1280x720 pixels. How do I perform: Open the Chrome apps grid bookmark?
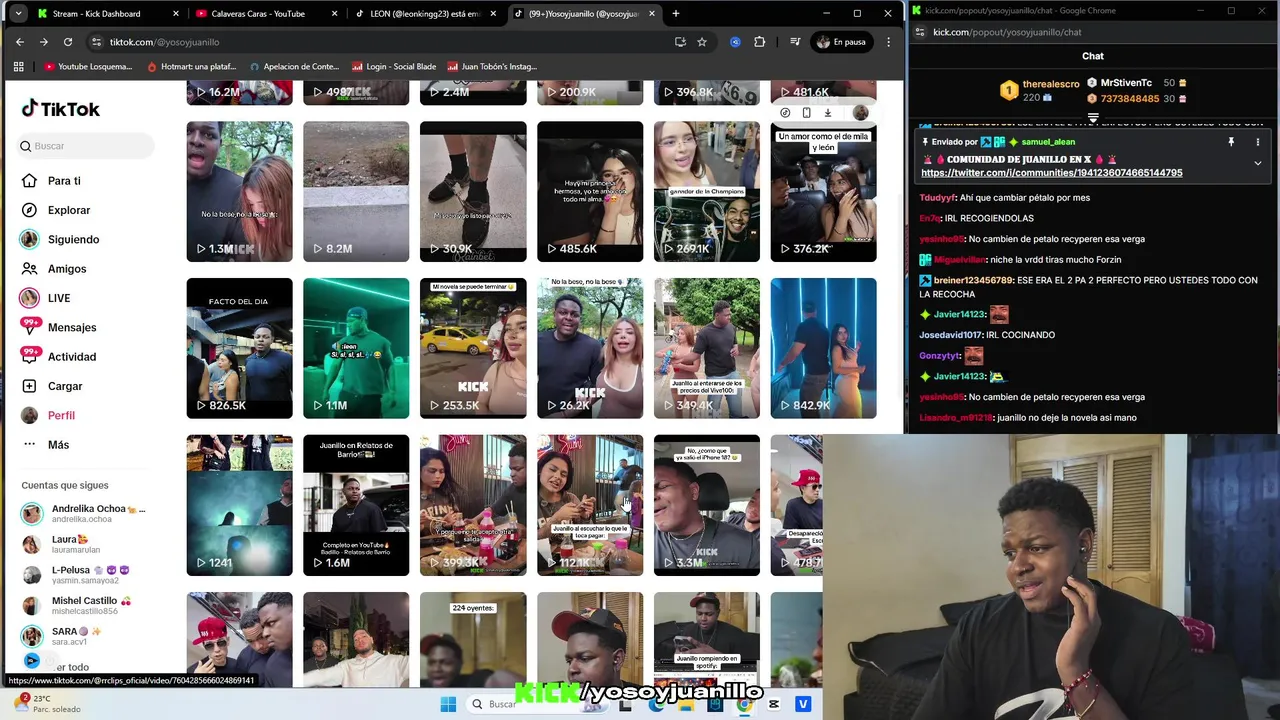pyautogui.click(x=18, y=67)
